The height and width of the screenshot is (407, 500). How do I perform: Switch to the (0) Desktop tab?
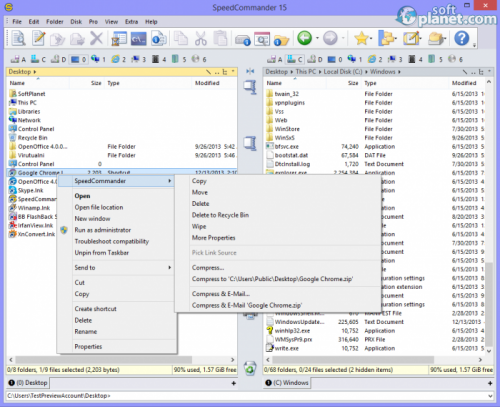coord(28,383)
